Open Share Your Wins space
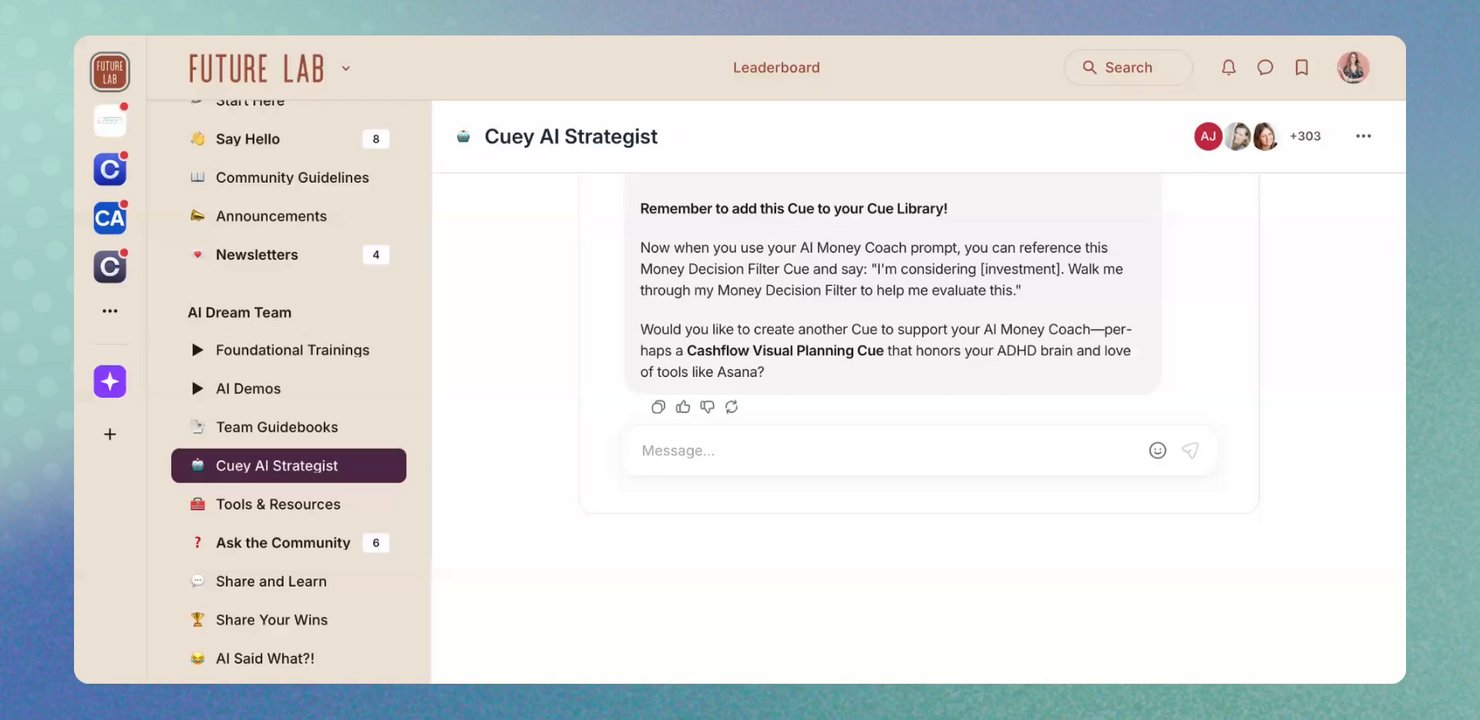Viewport: 1480px width, 720px height. 289,619
